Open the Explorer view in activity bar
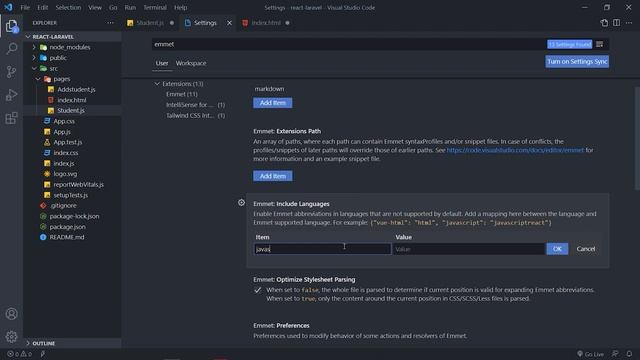 coord(11,26)
